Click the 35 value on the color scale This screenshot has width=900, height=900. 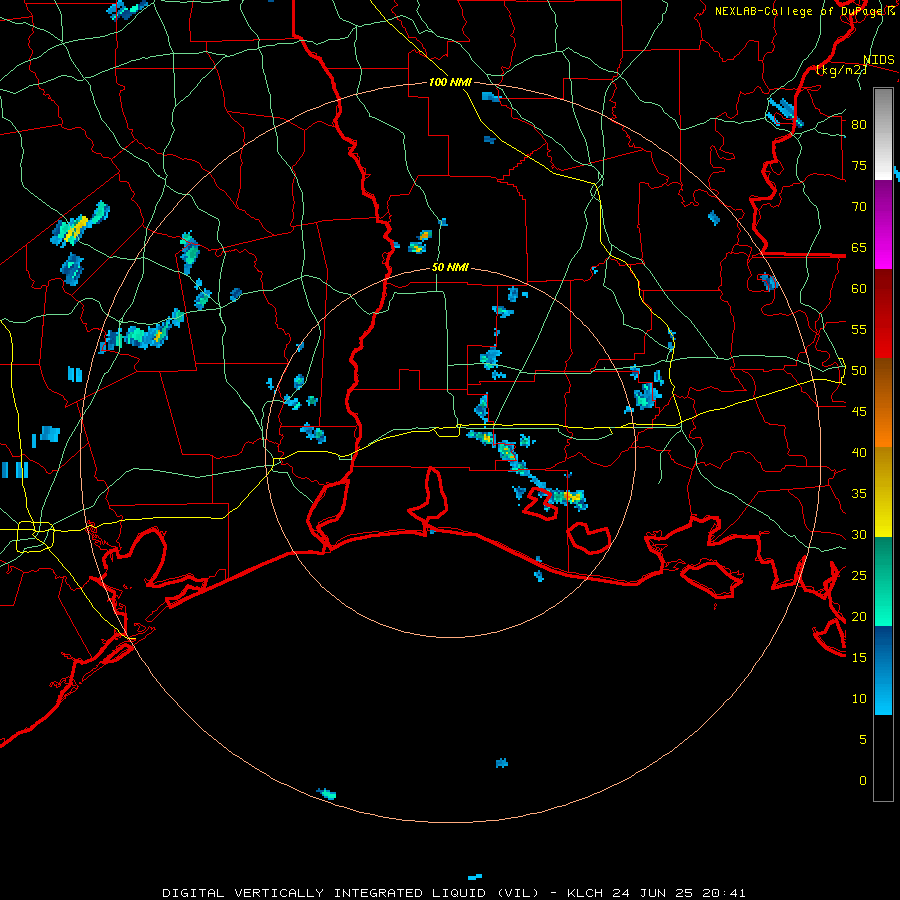tap(859, 494)
